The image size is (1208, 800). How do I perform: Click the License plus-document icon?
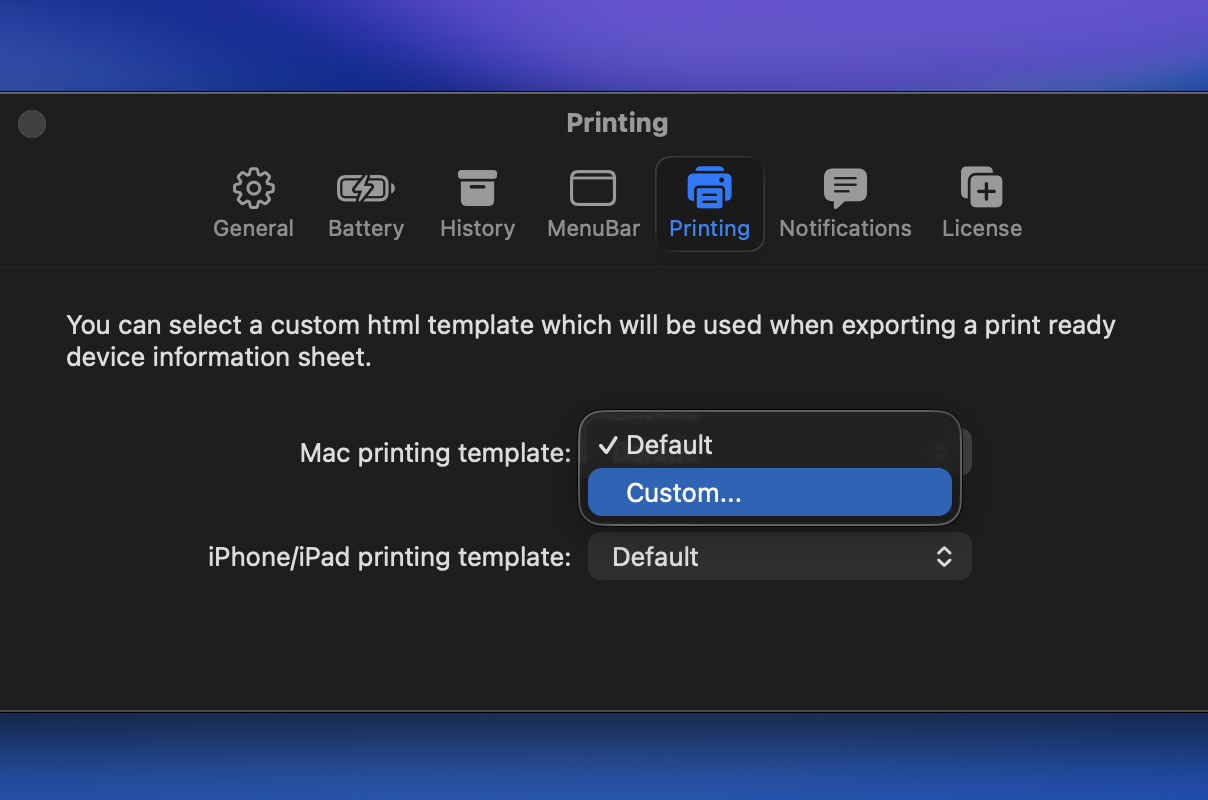tap(981, 188)
